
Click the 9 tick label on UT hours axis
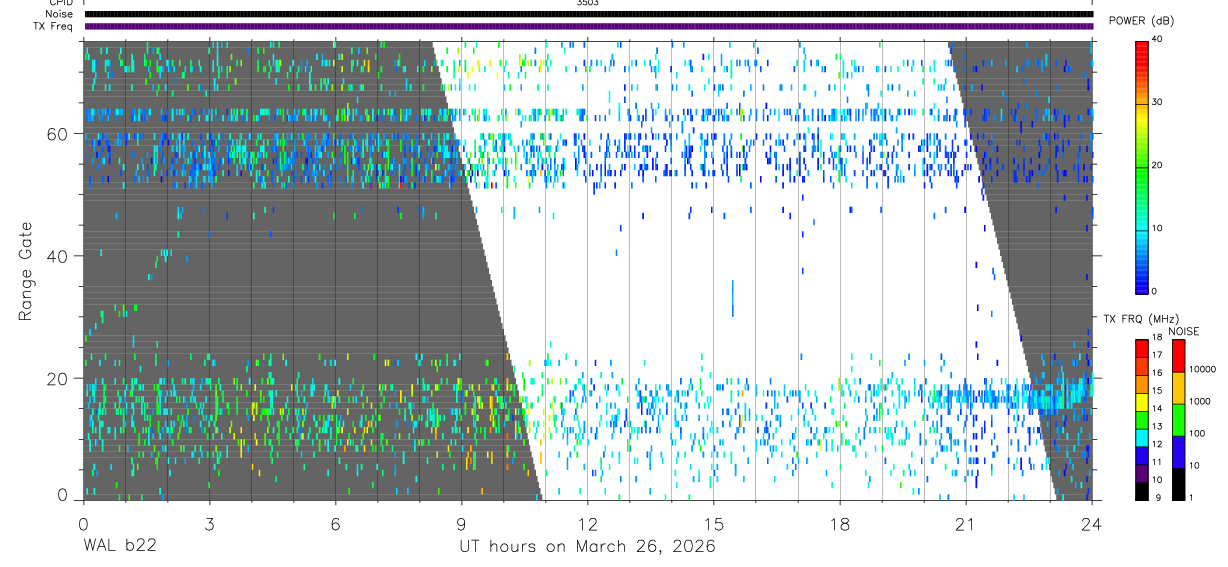461,524
